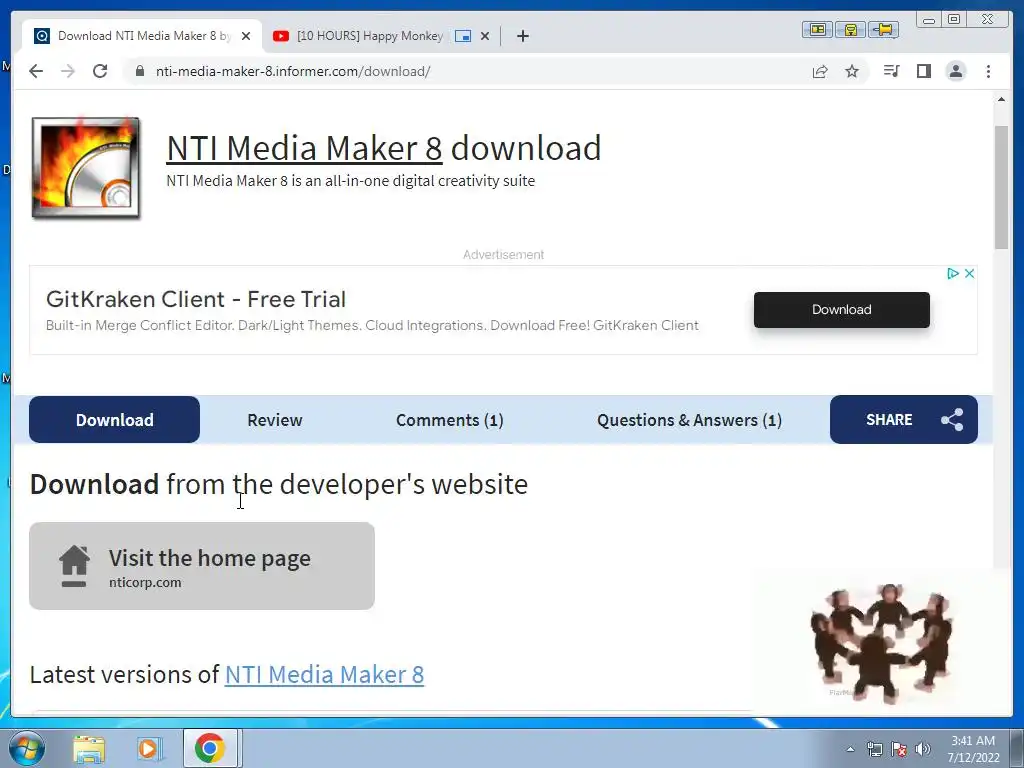
Task: Click the page vertical scrollbar thumb
Action: coord(1001,187)
